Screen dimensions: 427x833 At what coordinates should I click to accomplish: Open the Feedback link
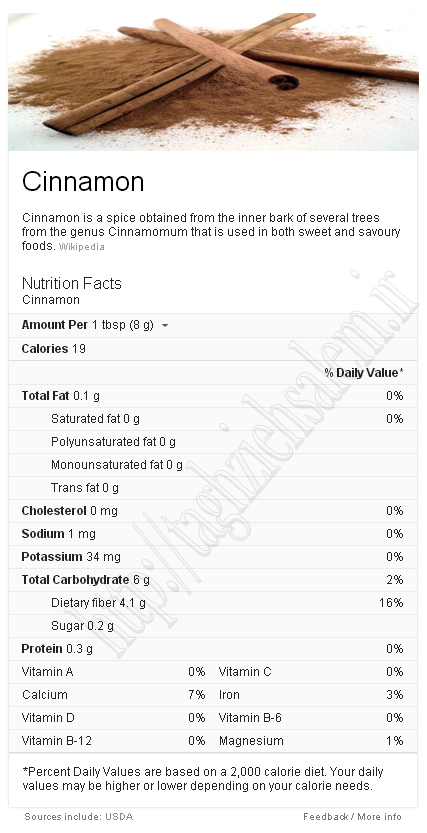click(x=326, y=817)
